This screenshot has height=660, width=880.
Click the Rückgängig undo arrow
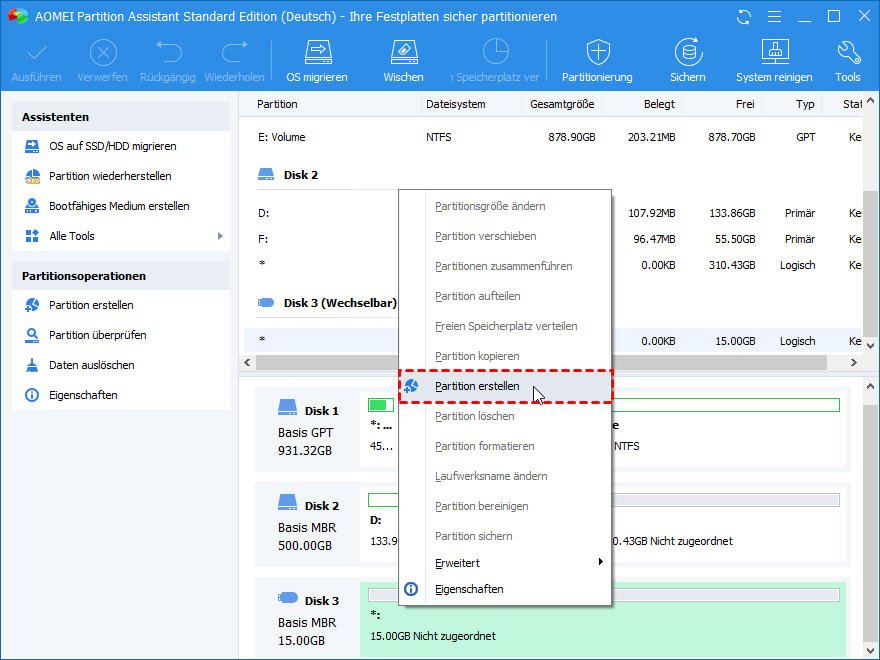point(168,52)
